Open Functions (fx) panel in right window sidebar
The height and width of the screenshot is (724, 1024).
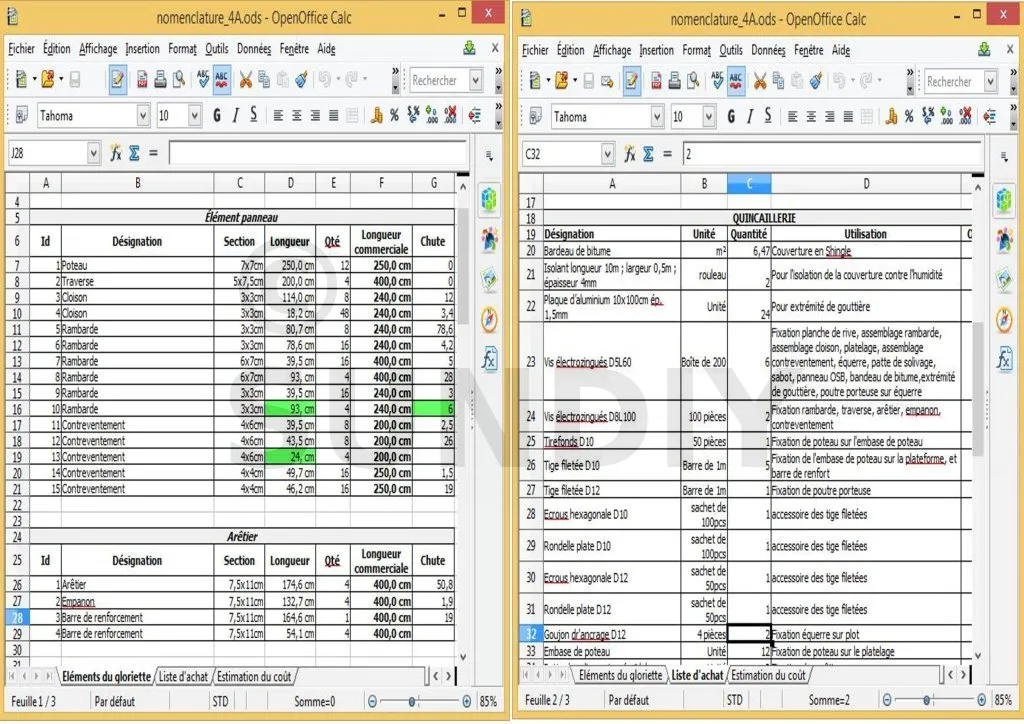coord(1003,360)
